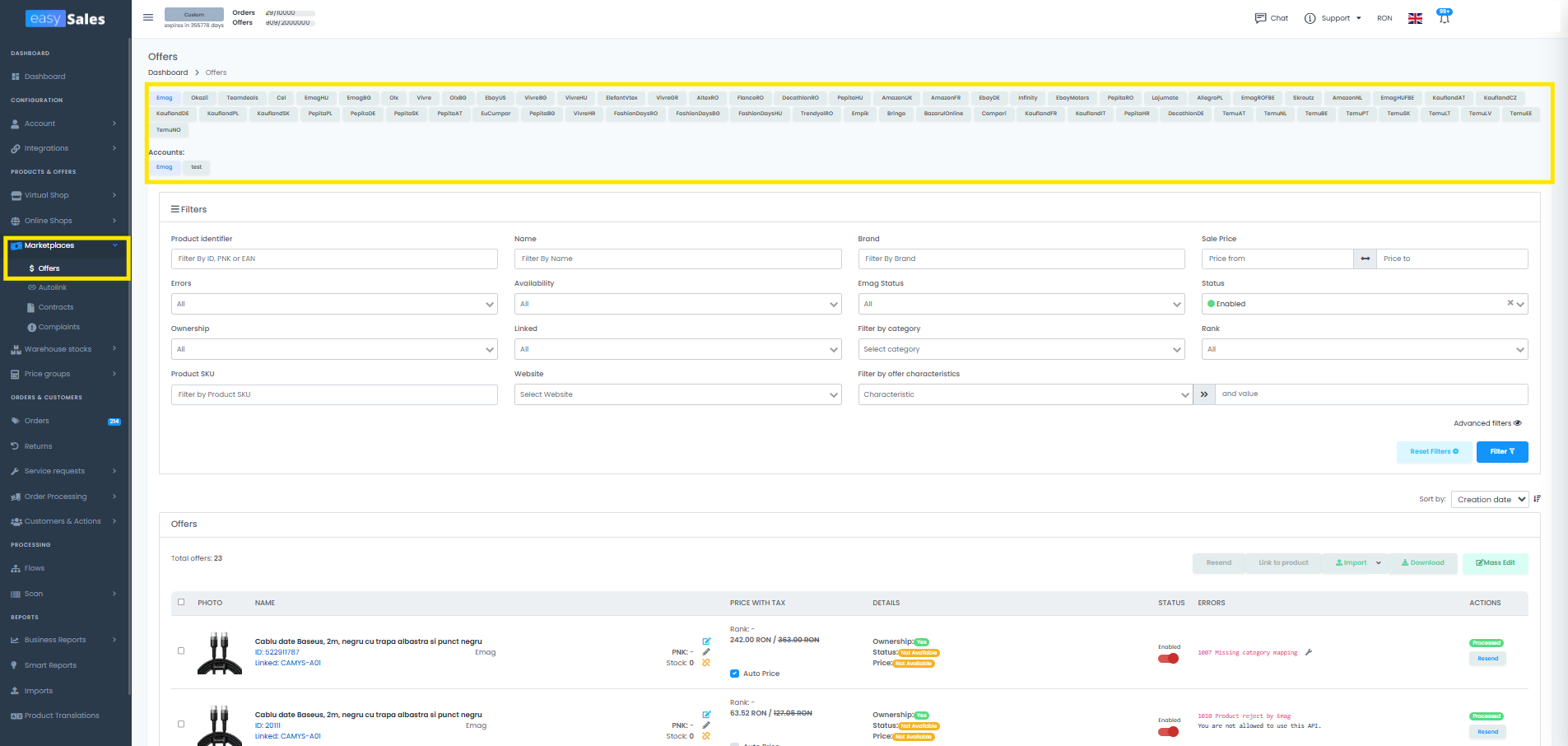The width and height of the screenshot is (1568, 746).
Task: Switch language using the UK flag icon
Action: [1415, 18]
